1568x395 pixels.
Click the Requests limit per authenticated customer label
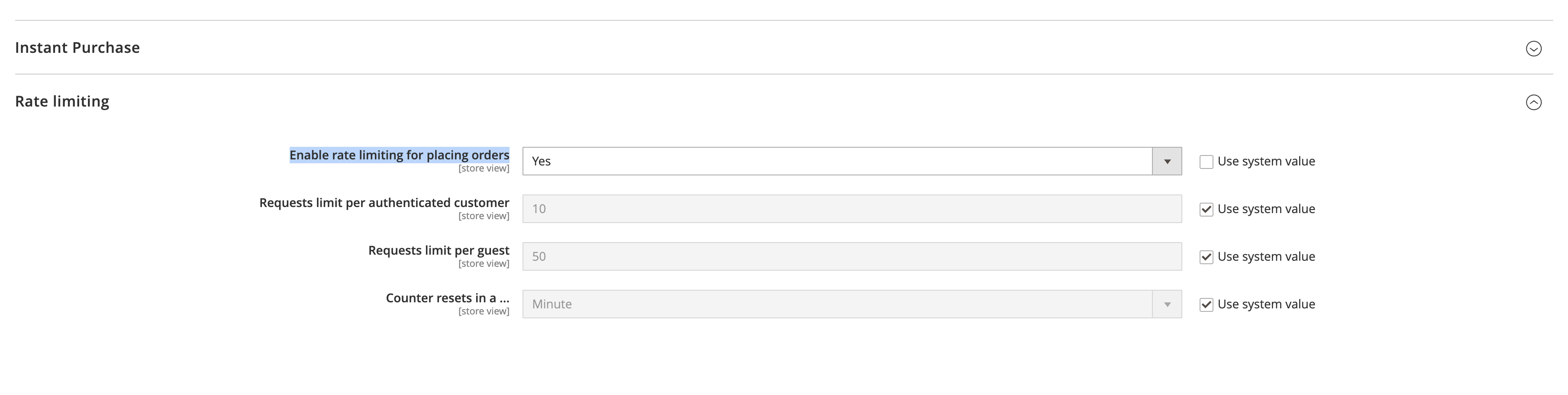pyautogui.click(x=384, y=202)
